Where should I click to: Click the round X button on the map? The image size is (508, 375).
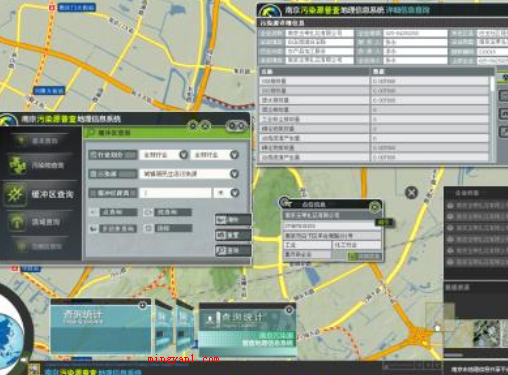click(412, 193)
